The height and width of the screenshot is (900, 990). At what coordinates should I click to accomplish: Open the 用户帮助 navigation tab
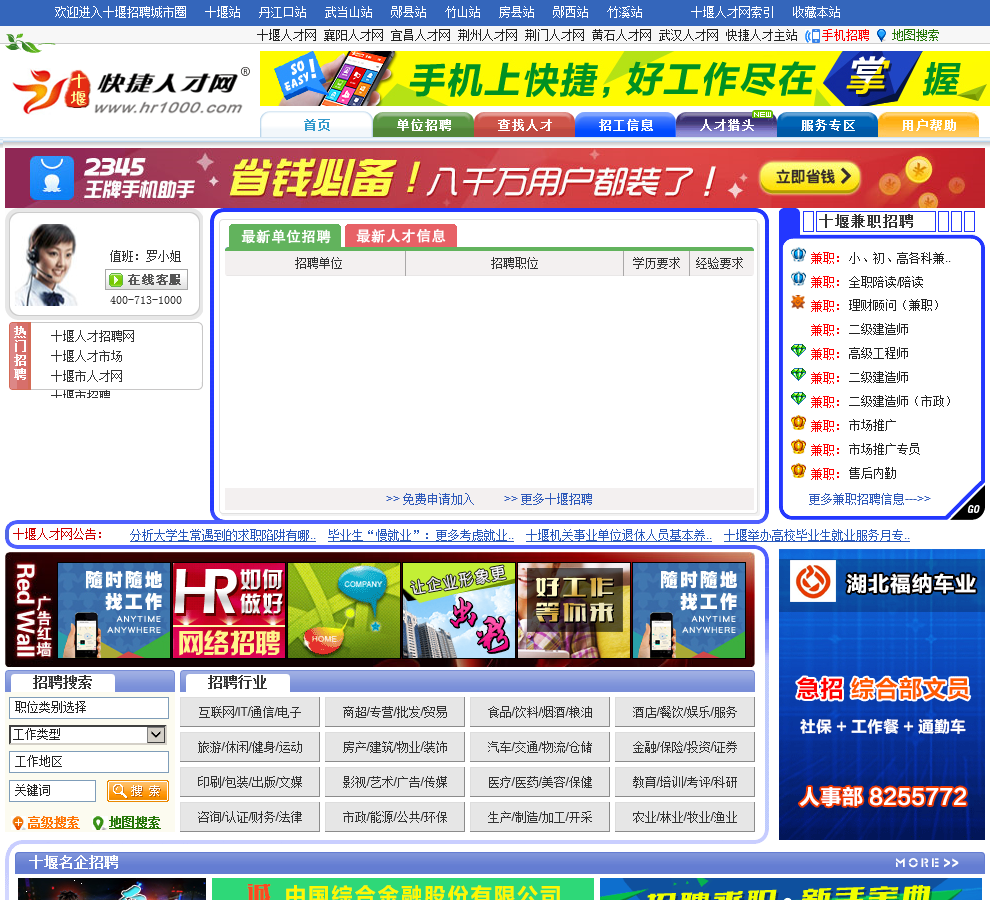pos(929,125)
